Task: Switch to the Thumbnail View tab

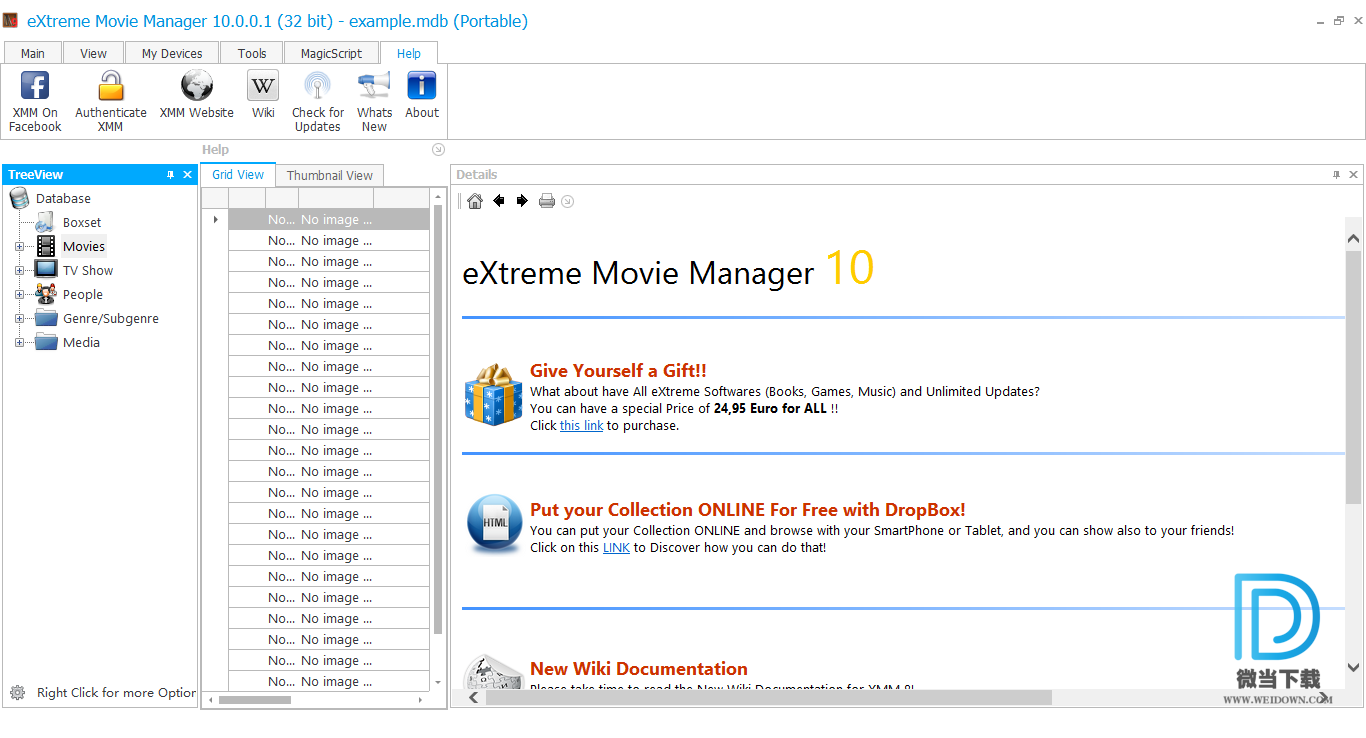Action: point(330,176)
